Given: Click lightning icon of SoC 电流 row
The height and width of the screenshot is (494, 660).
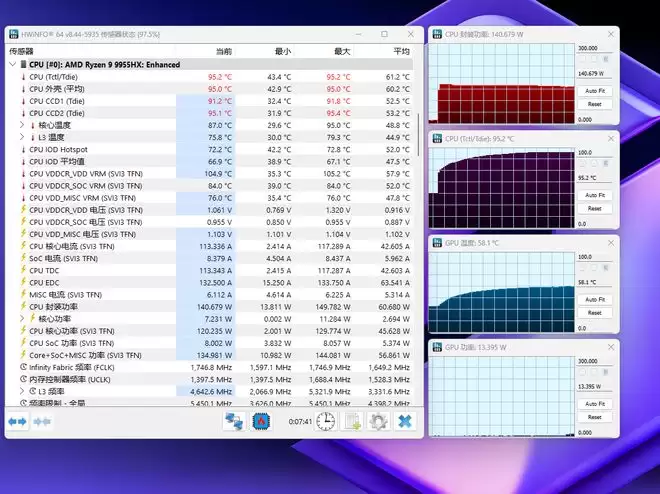Looking at the screenshot, I should tap(24, 258).
